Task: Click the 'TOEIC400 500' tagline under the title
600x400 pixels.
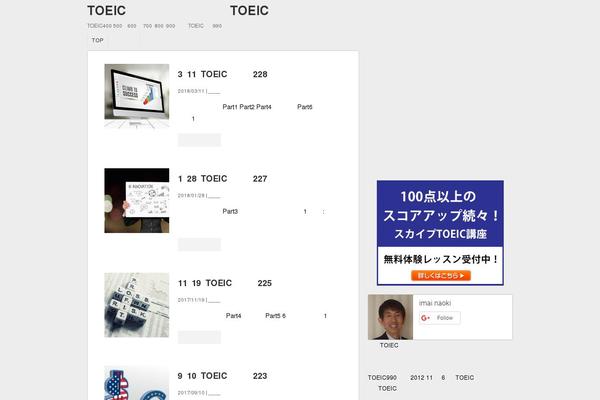Action: coord(105,26)
